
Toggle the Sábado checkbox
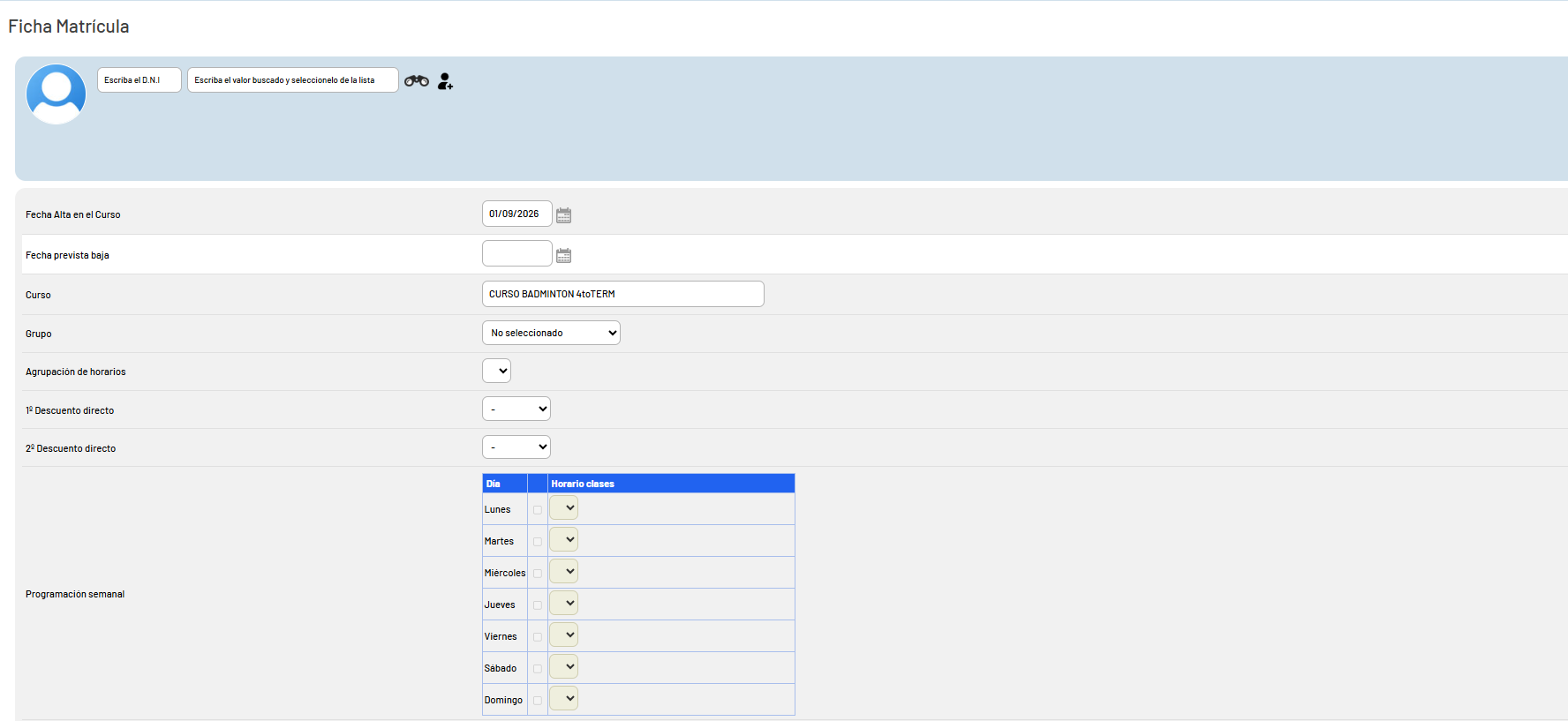pyautogui.click(x=538, y=669)
